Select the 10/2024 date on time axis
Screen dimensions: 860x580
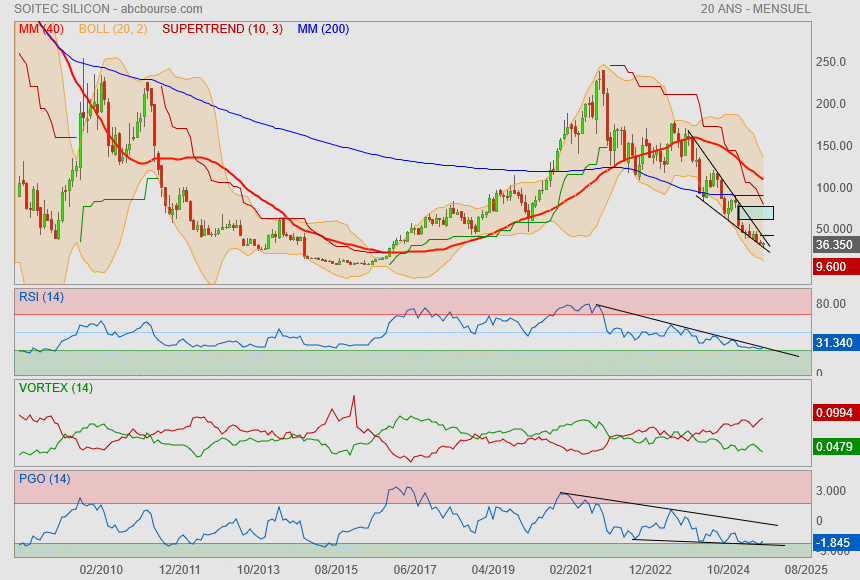(728, 568)
